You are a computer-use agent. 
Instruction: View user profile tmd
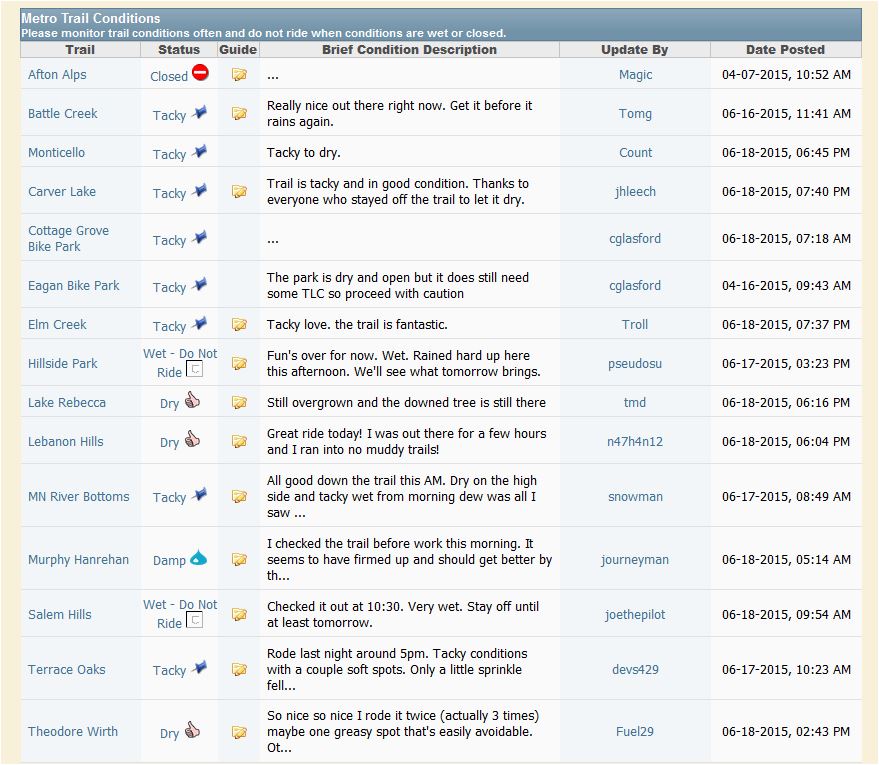pyautogui.click(x=635, y=402)
